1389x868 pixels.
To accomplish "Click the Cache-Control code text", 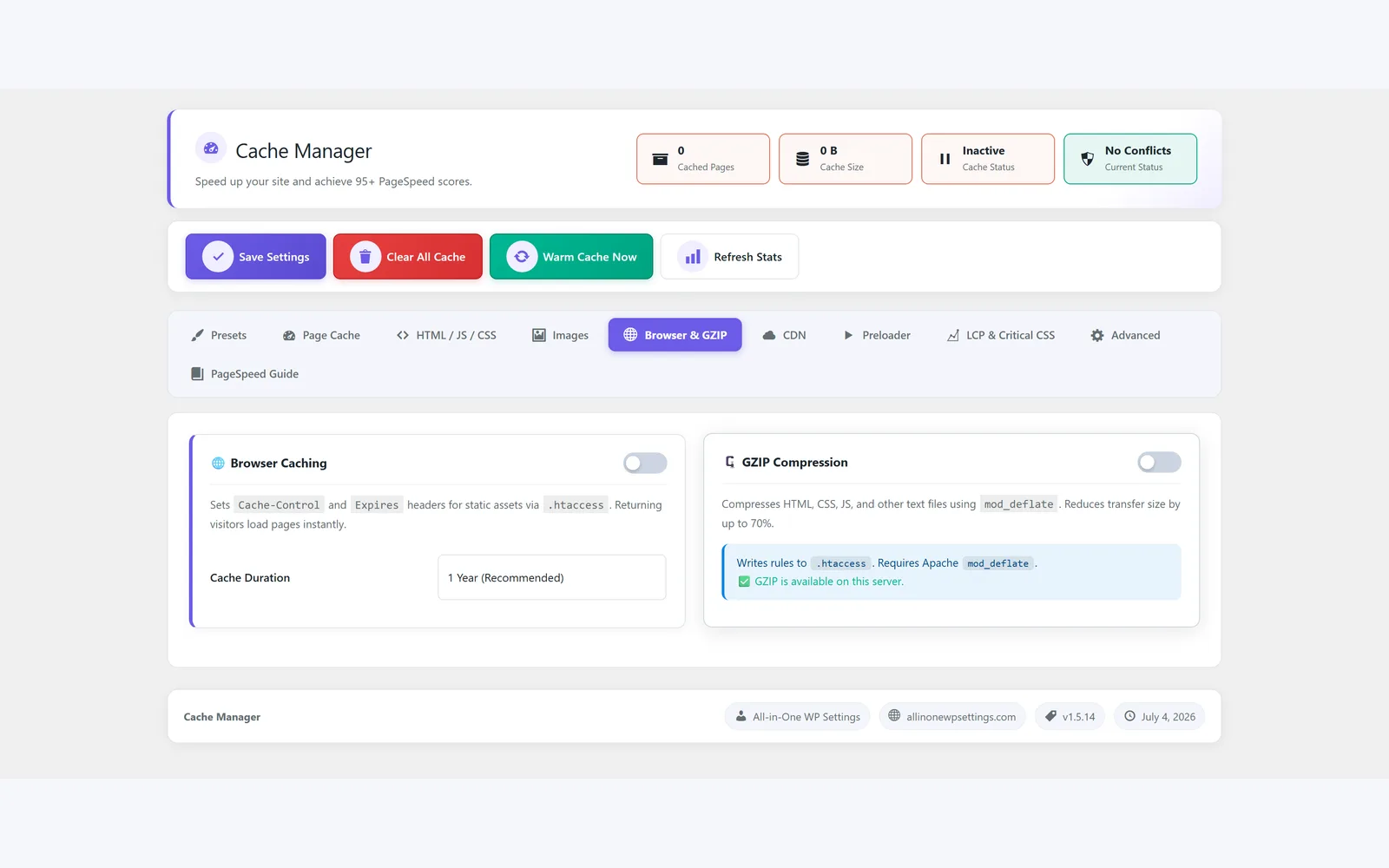I will coord(279,504).
